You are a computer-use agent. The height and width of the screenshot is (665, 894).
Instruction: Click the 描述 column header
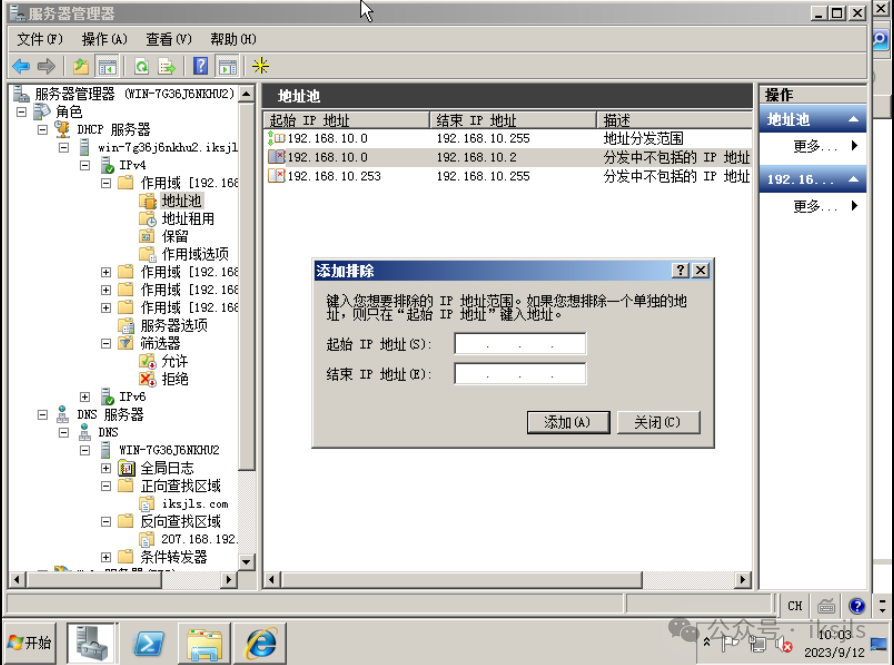click(x=674, y=120)
